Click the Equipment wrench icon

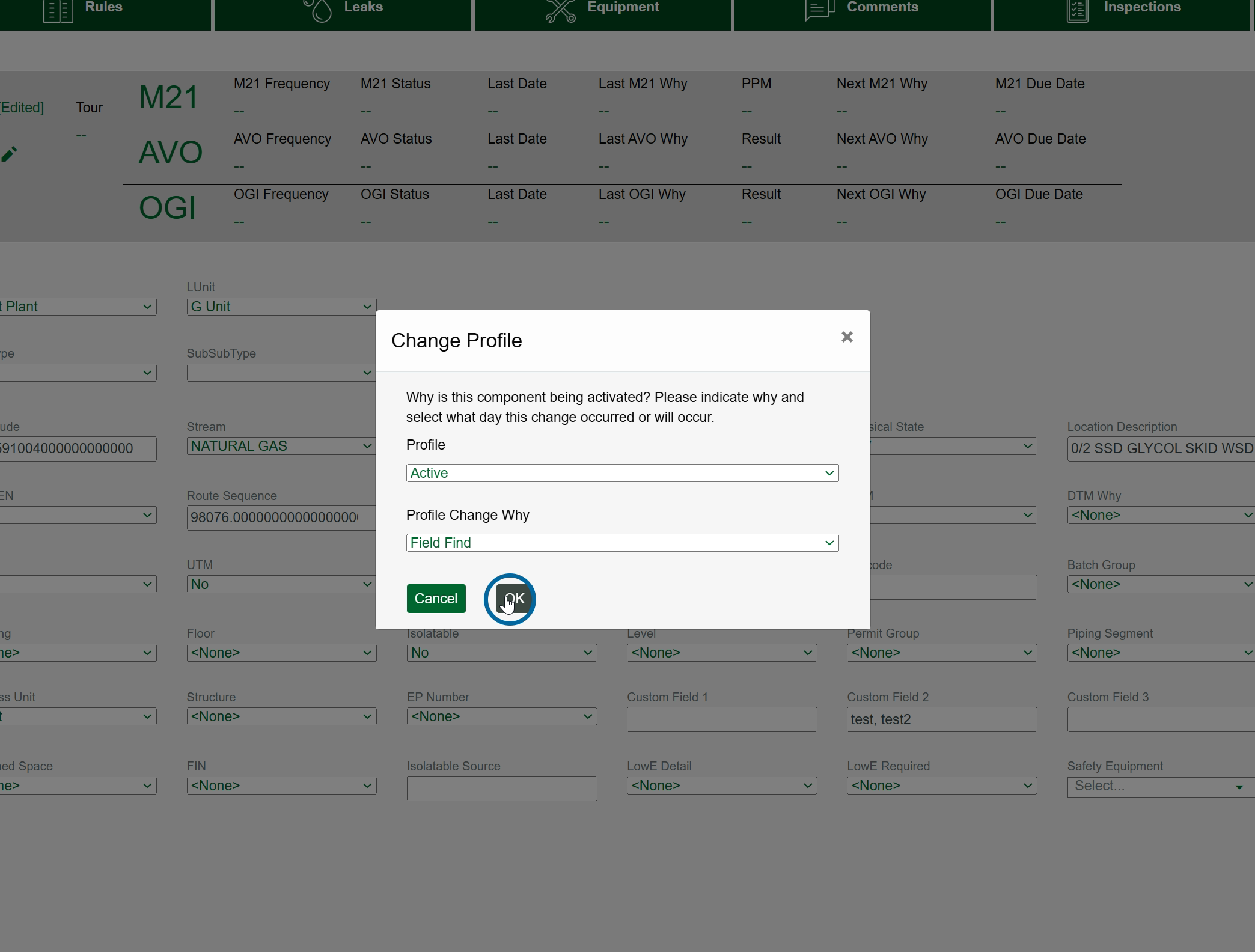coord(561,10)
